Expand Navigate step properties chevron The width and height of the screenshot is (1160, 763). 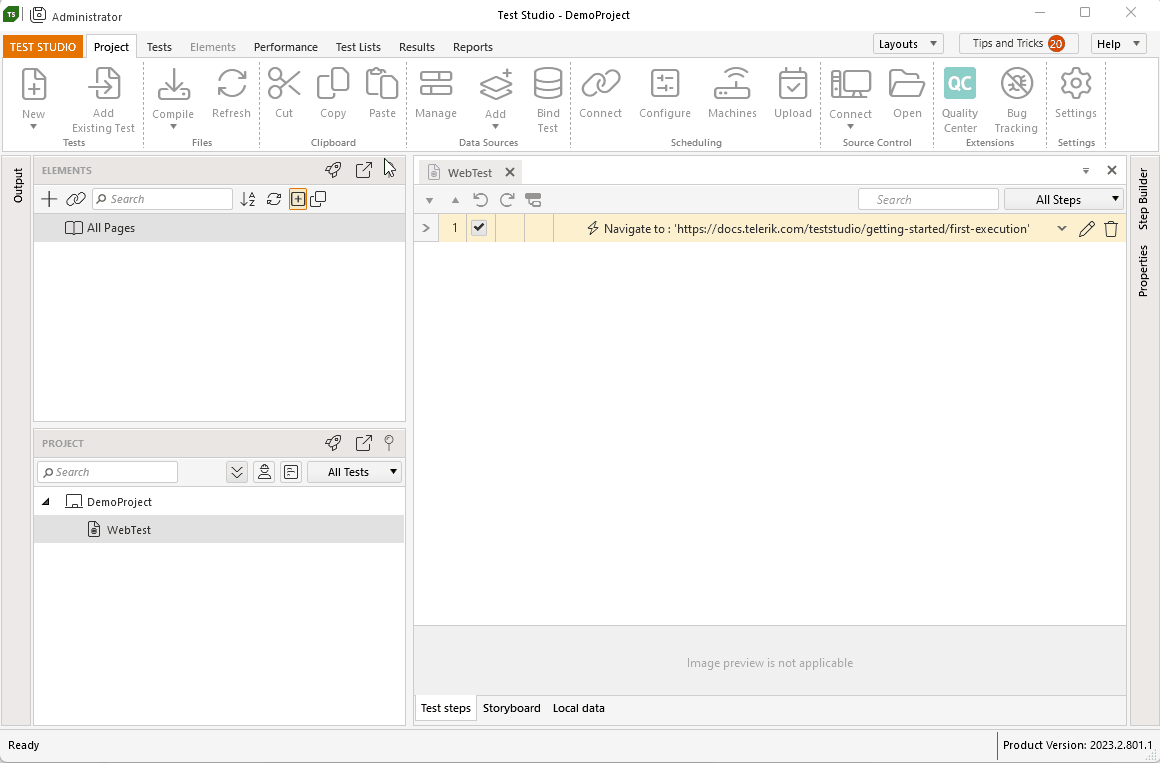pos(1062,229)
